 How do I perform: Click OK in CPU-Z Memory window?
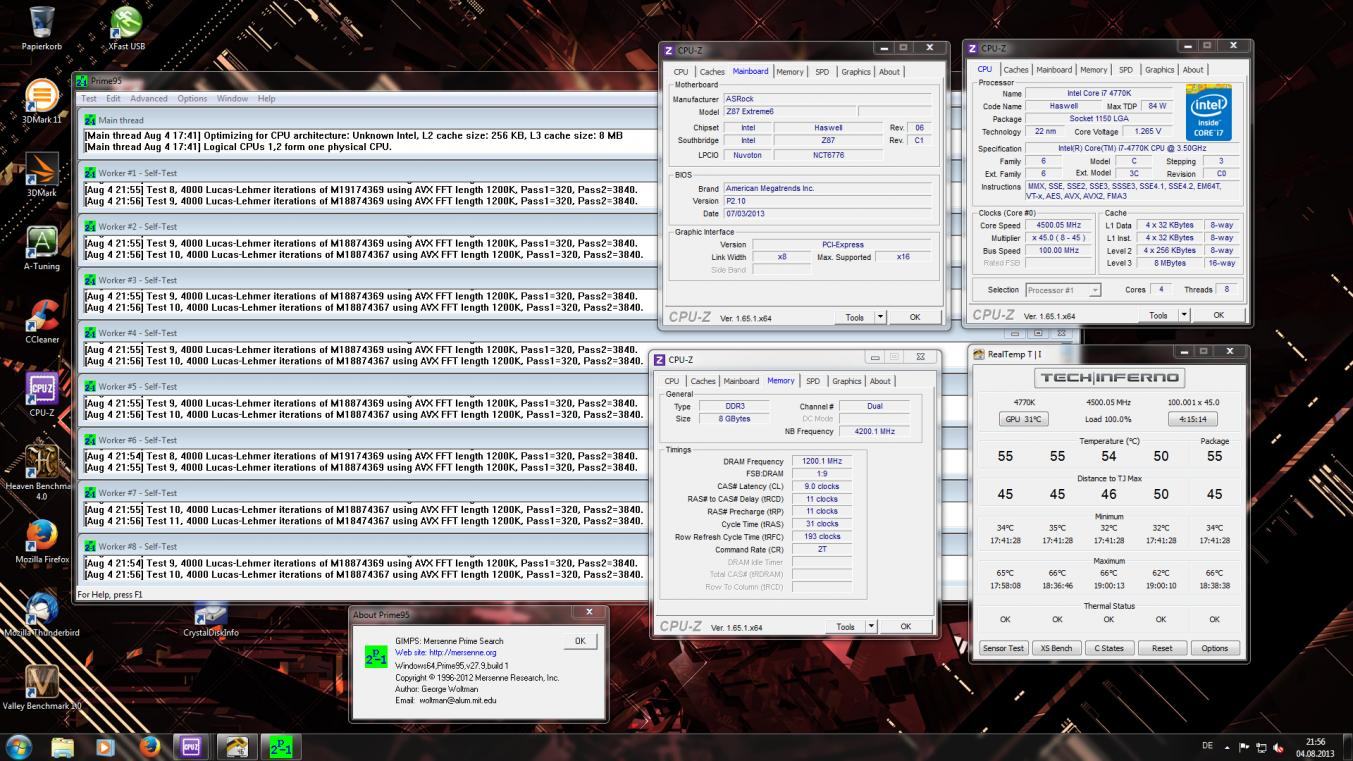pos(905,626)
